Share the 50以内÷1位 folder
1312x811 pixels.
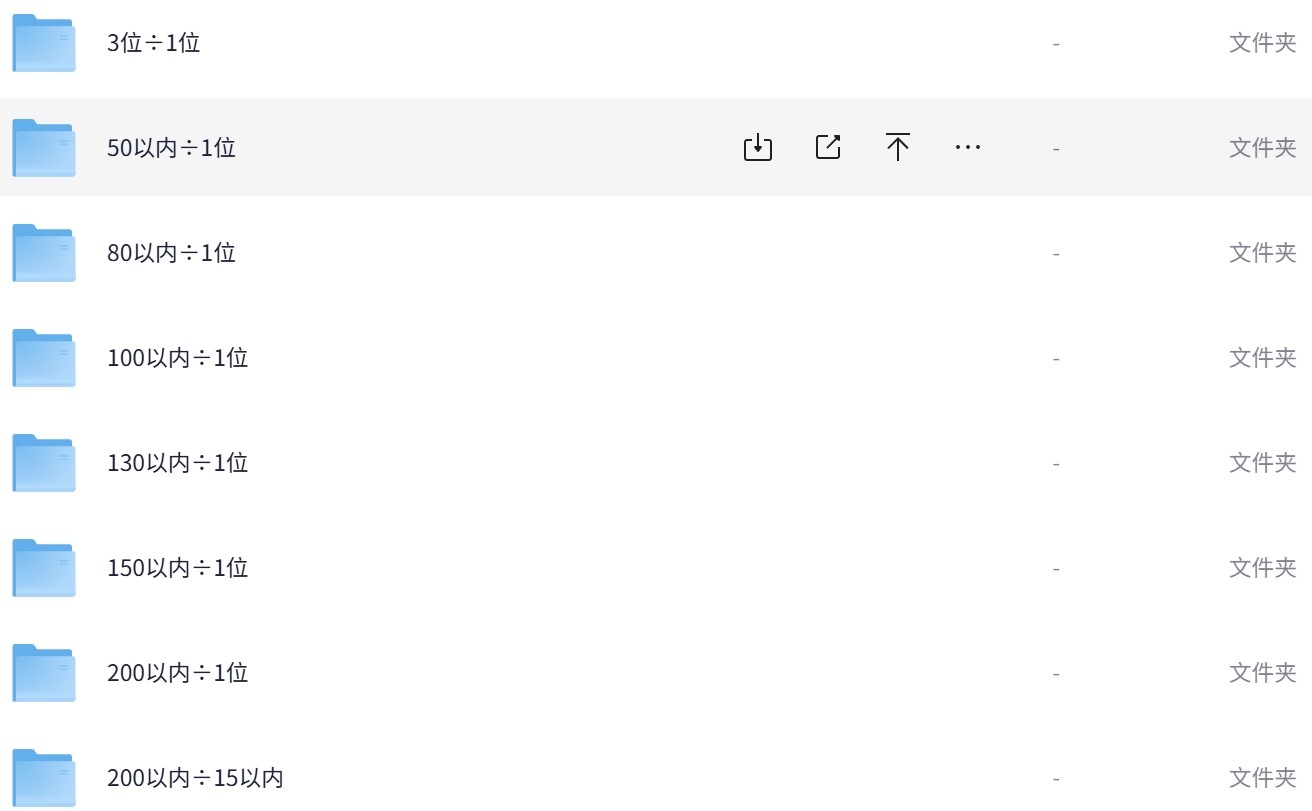pyautogui.click(x=828, y=148)
